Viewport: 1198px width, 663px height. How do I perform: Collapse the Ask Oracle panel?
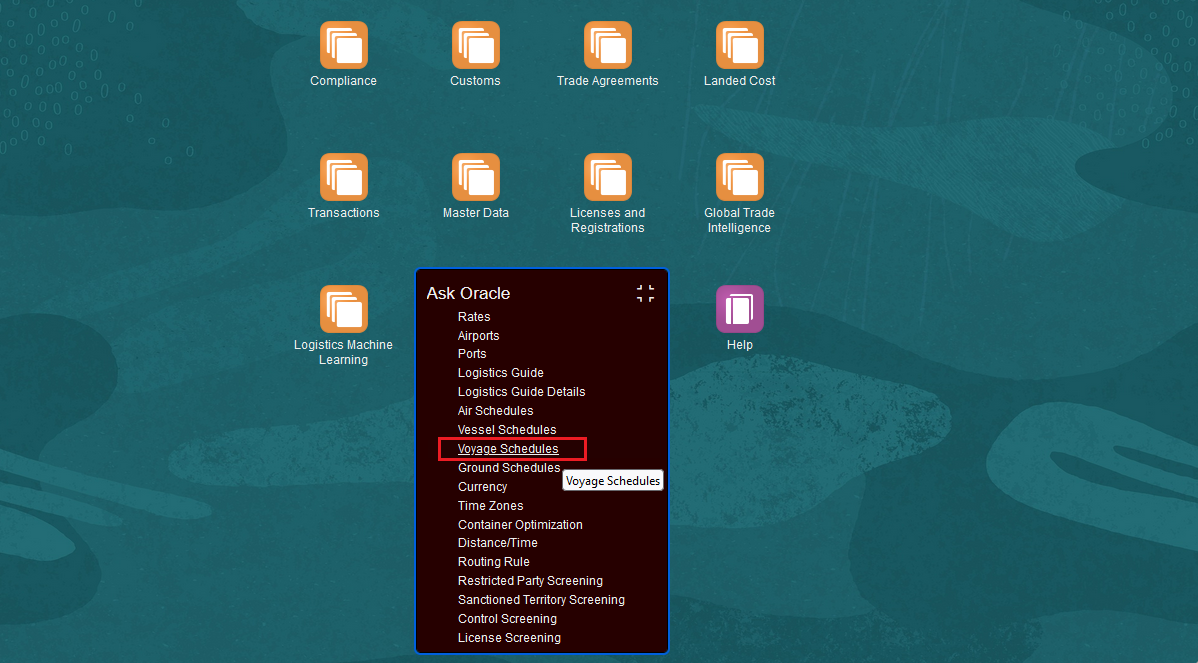(x=646, y=293)
